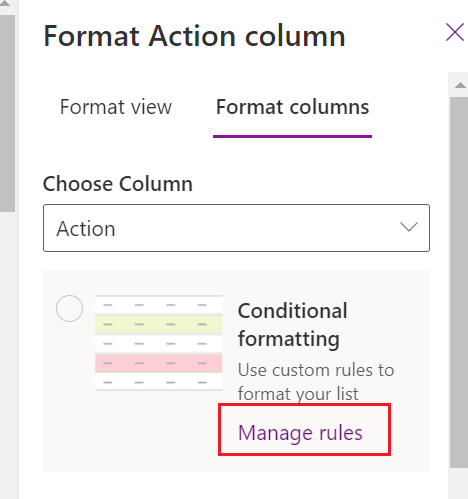Click the page scrollbar up arrow on the left edge
The height and width of the screenshot is (499, 468).
pyautogui.click(x=5, y=3)
